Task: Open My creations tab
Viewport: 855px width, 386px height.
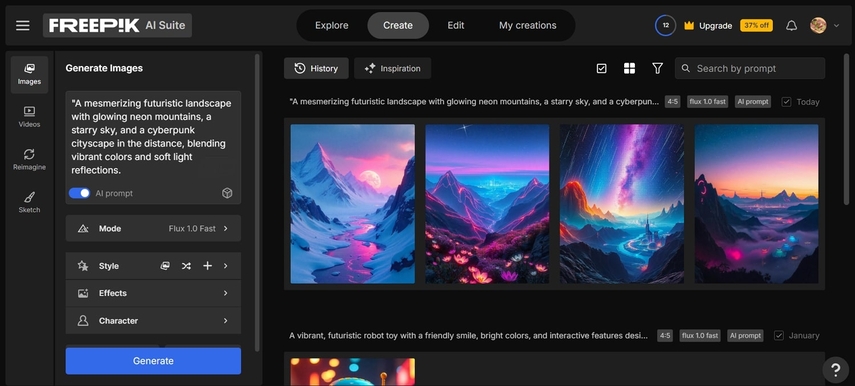Action: [528, 26]
